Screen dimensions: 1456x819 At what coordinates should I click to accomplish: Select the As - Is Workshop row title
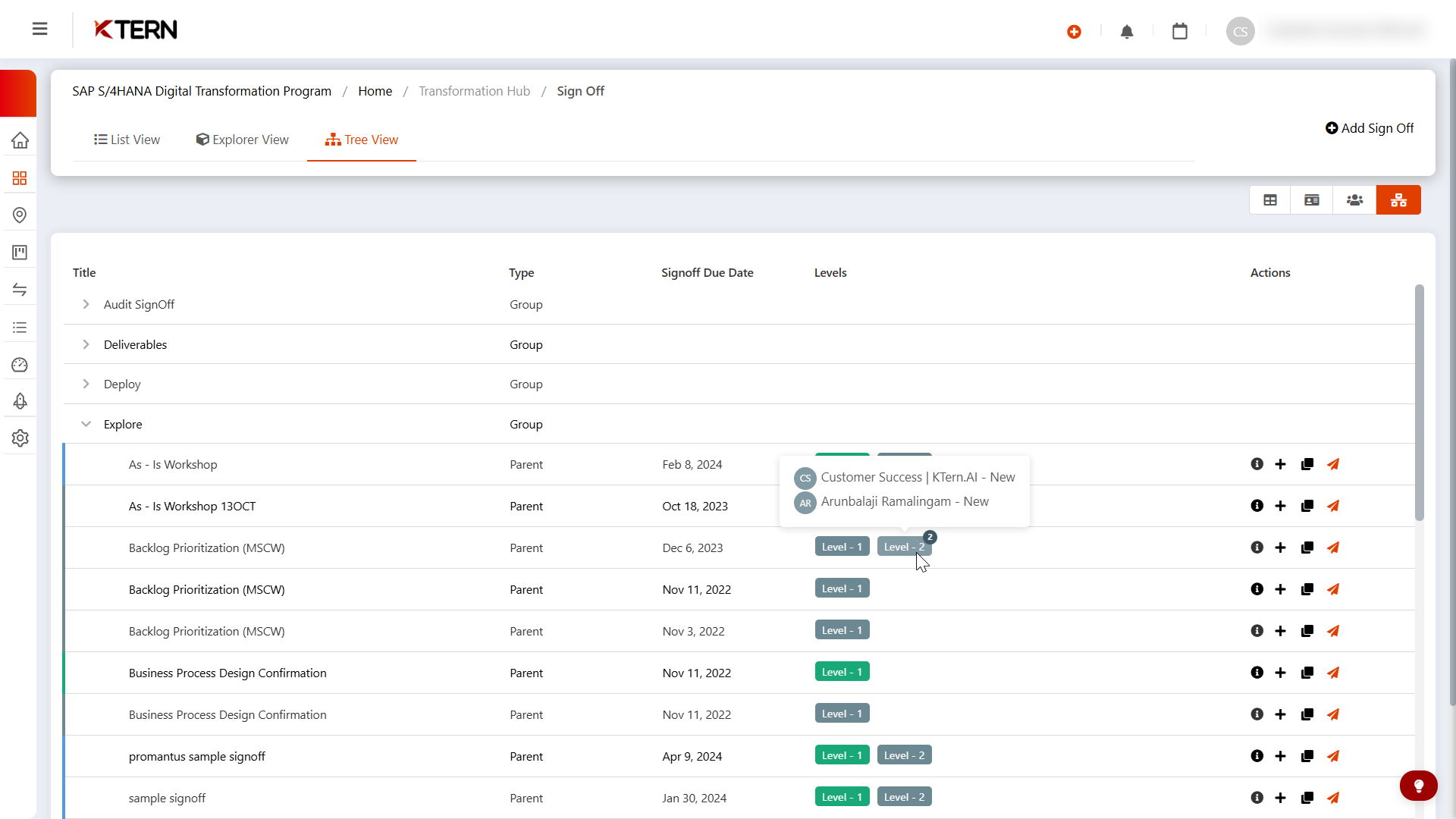point(173,464)
